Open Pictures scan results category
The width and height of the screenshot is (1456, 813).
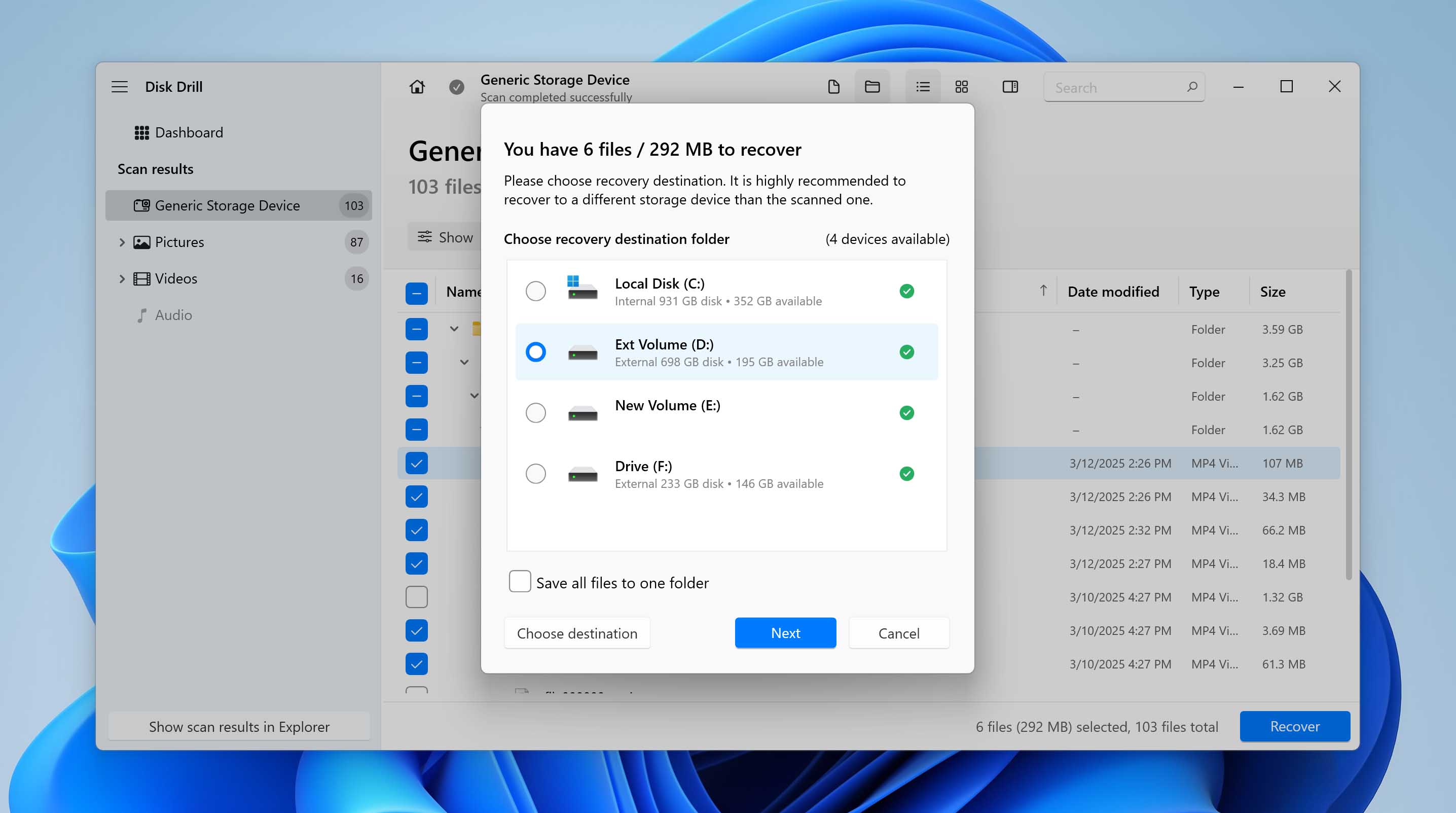pyautogui.click(x=238, y=242)
